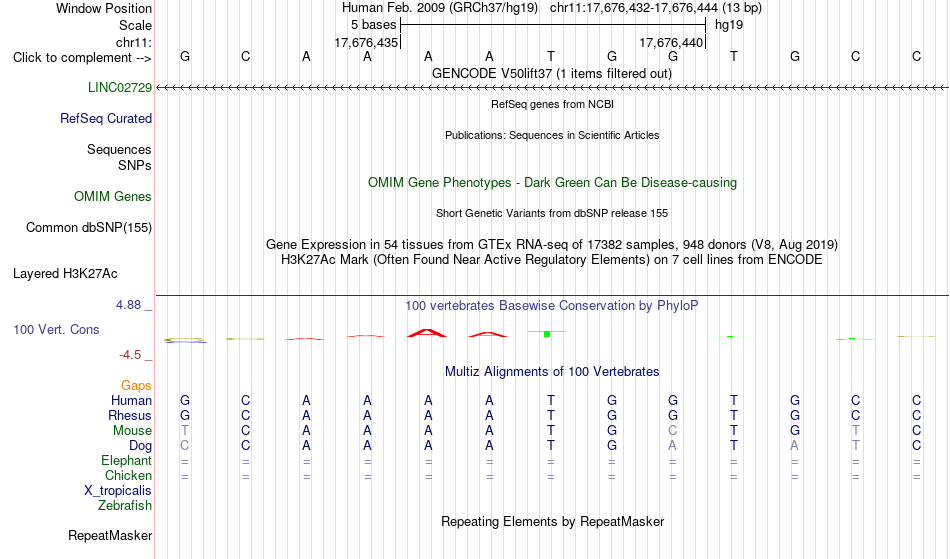The height and width of the screenshot is (559, 950).
Task: Click the Publications: Sequences in Scientific Articles title
Action: pos(552,136)
